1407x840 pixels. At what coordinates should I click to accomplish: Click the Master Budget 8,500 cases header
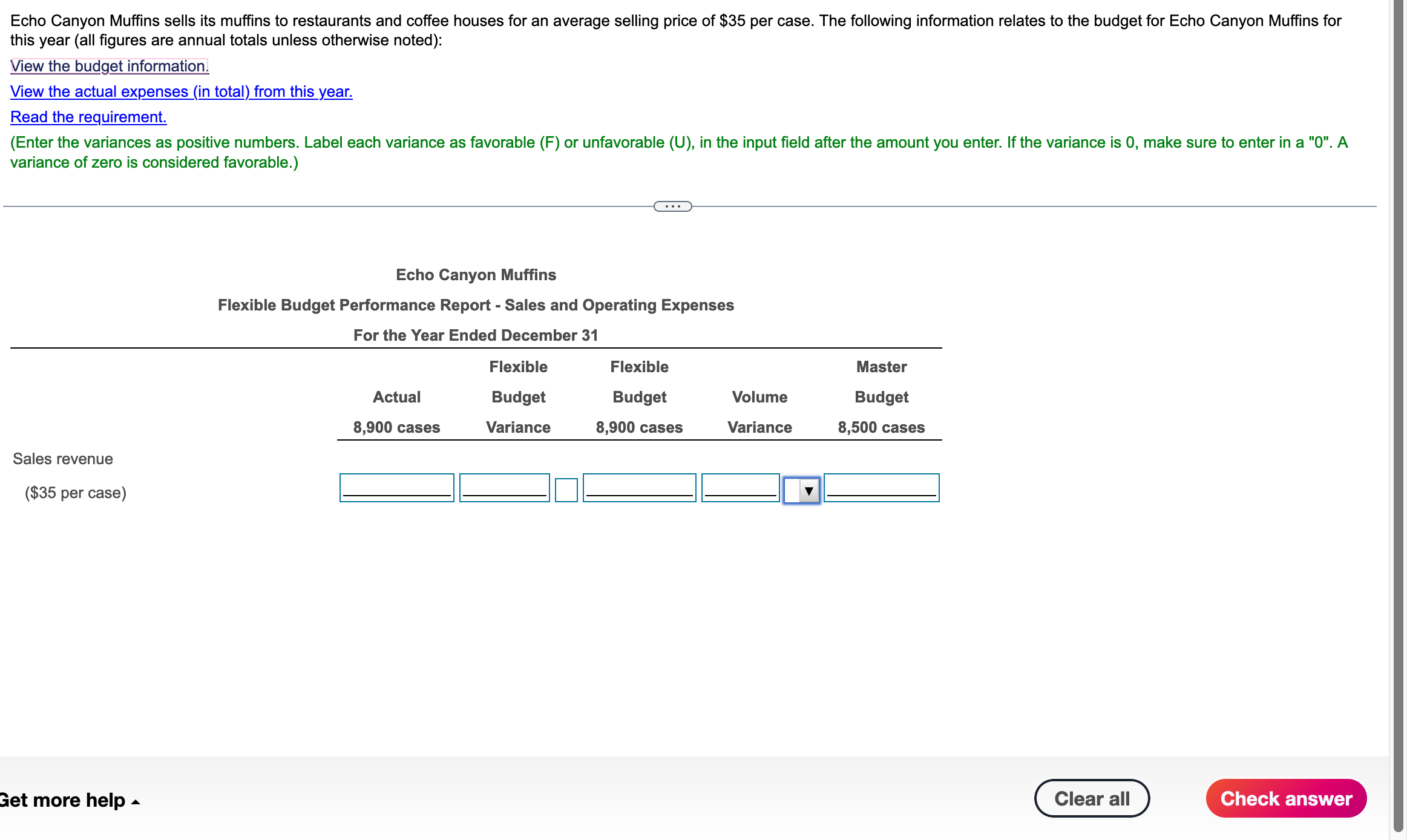881,397
